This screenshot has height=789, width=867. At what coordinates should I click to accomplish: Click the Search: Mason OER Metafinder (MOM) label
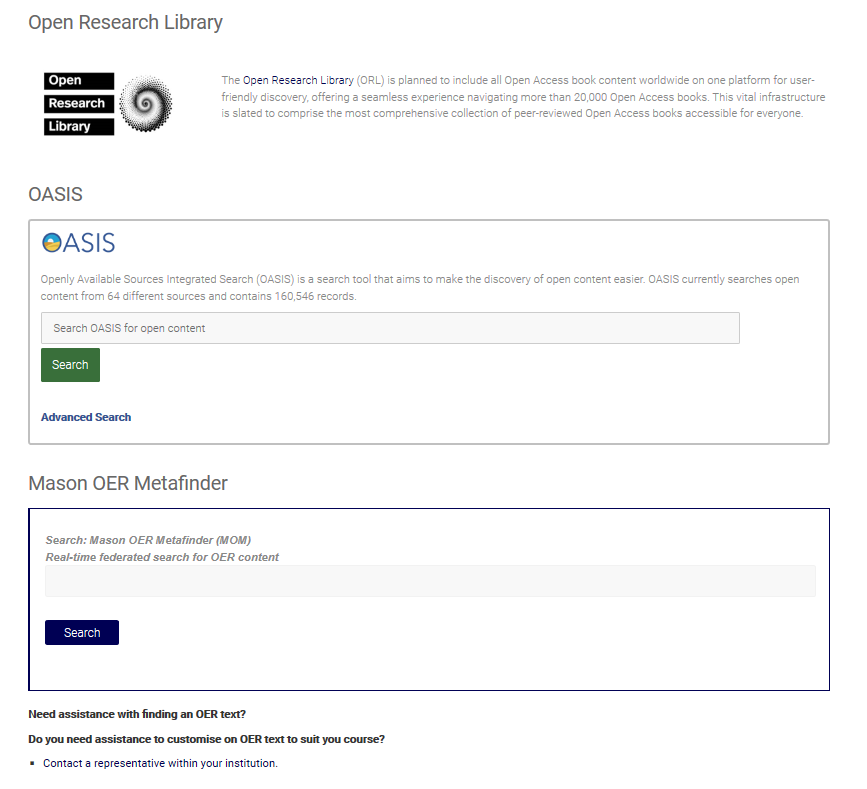point(148,540)
